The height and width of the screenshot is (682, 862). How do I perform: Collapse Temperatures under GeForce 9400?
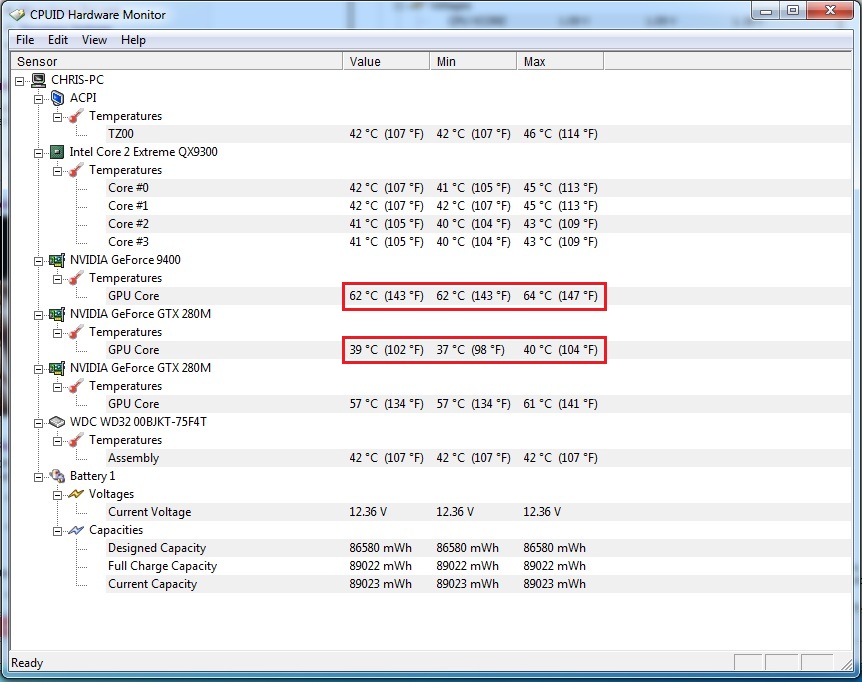(57, 279)
